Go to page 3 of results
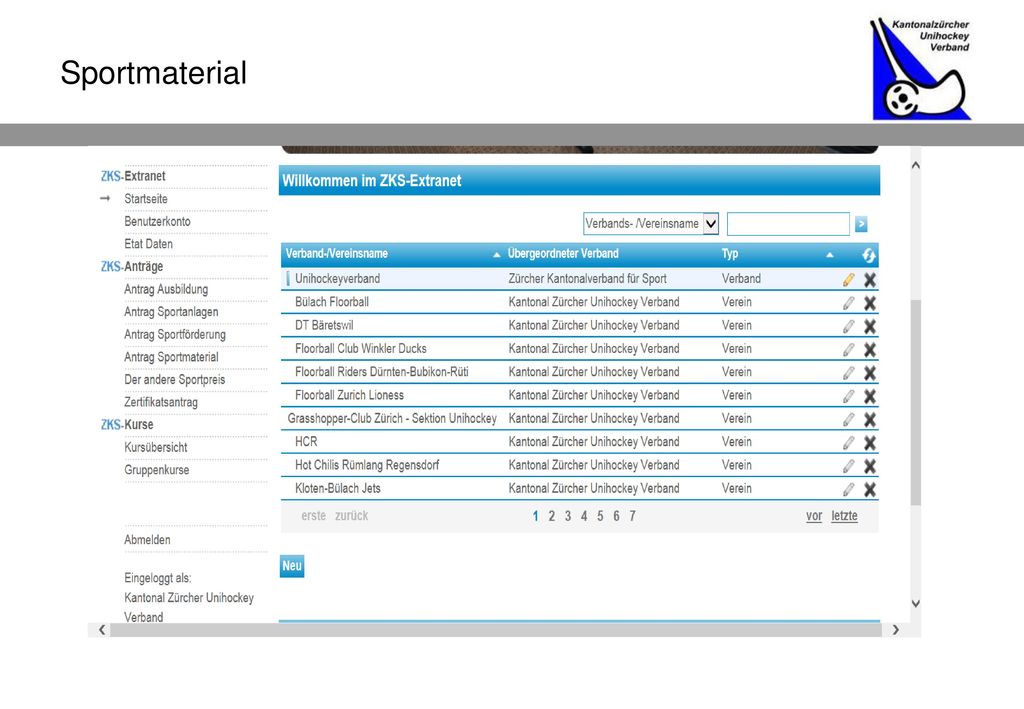Viewport: 1024px width, 709px height. coord(568,516)
